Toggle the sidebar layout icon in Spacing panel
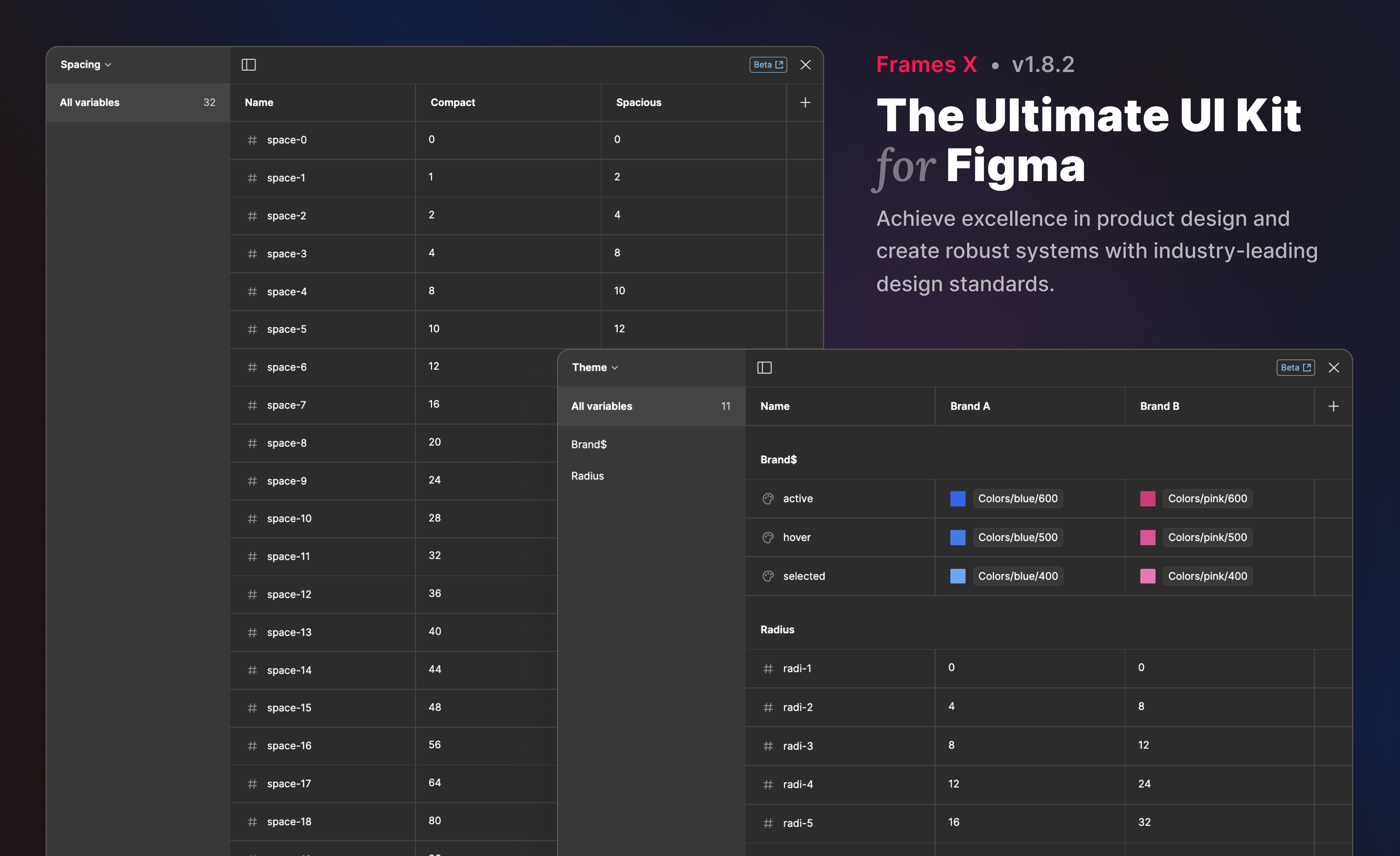This screenshot has height=856, width=1400. tap(248, 65)
